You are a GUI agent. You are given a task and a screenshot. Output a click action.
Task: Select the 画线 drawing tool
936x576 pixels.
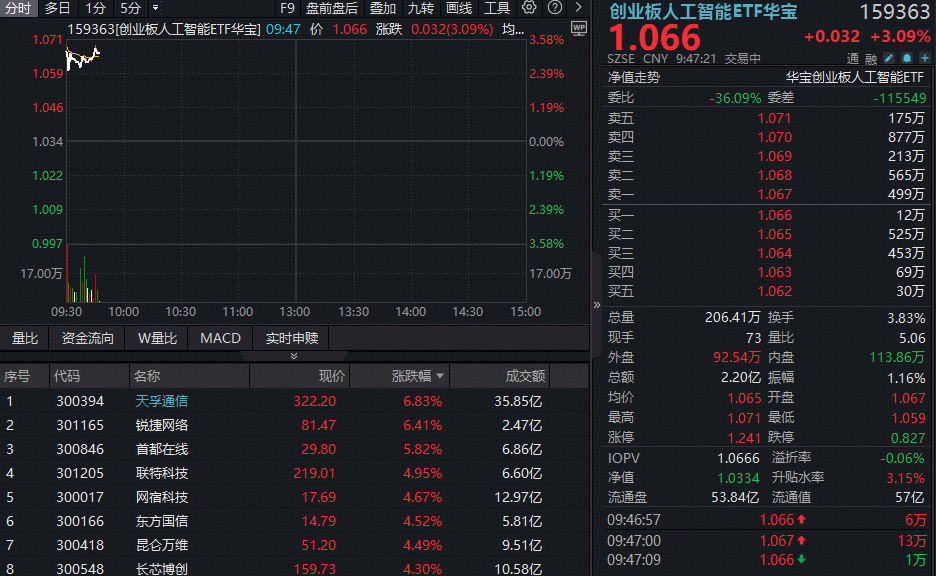click(x=458, y=8)
